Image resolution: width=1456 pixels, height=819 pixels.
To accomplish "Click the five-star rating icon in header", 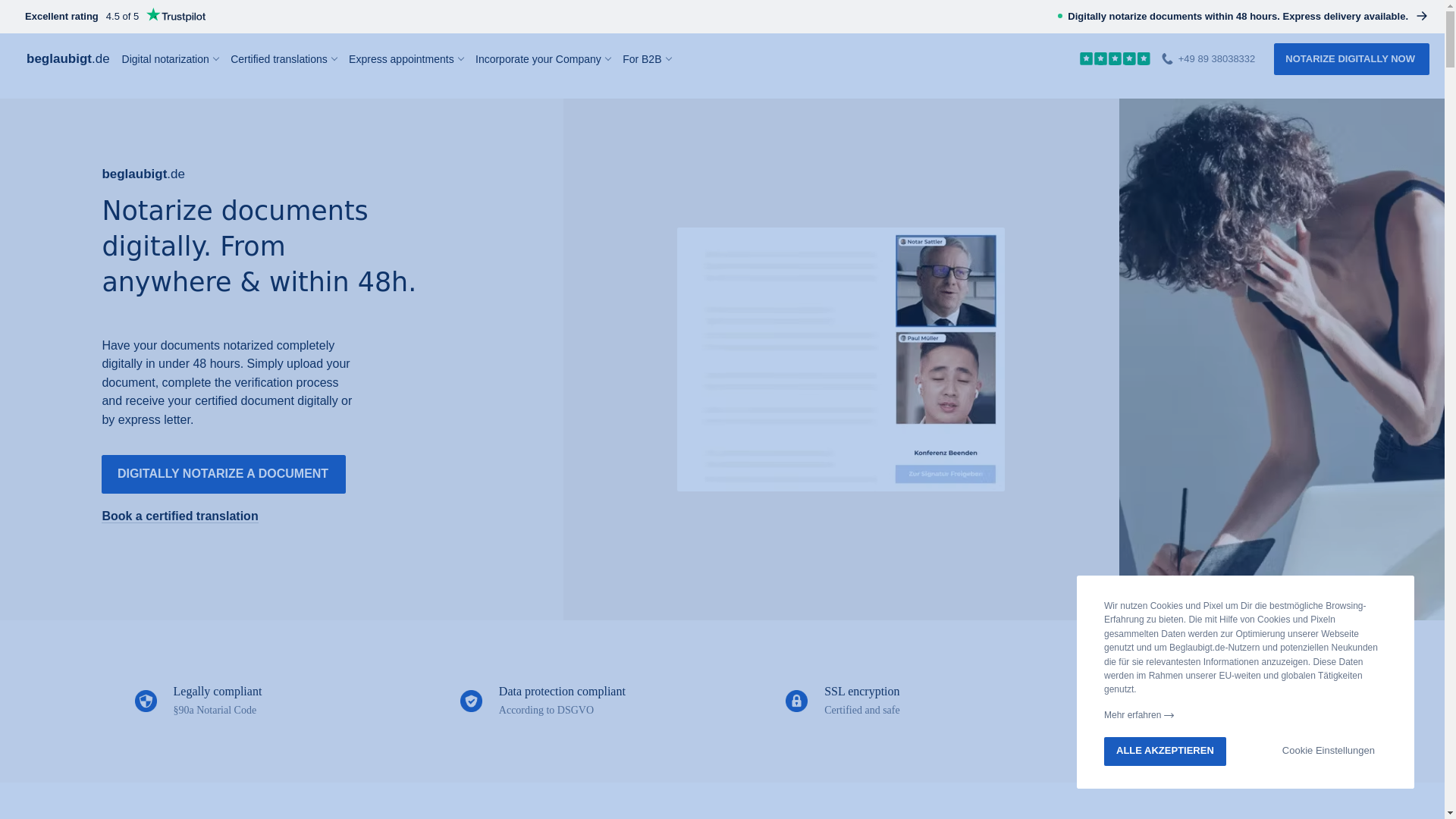I will click(1115, 58).
